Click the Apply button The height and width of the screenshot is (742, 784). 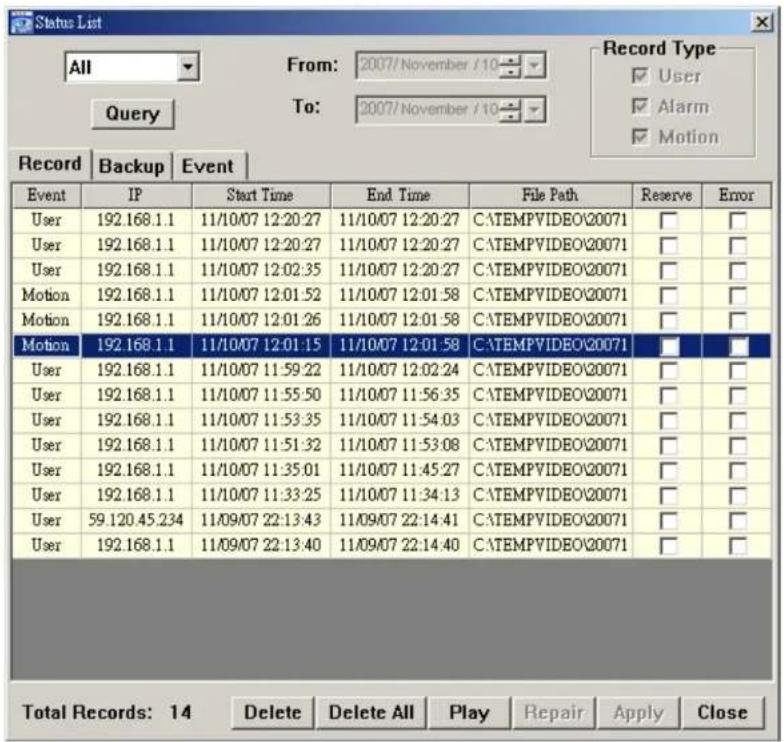click(x=638, y=712)
